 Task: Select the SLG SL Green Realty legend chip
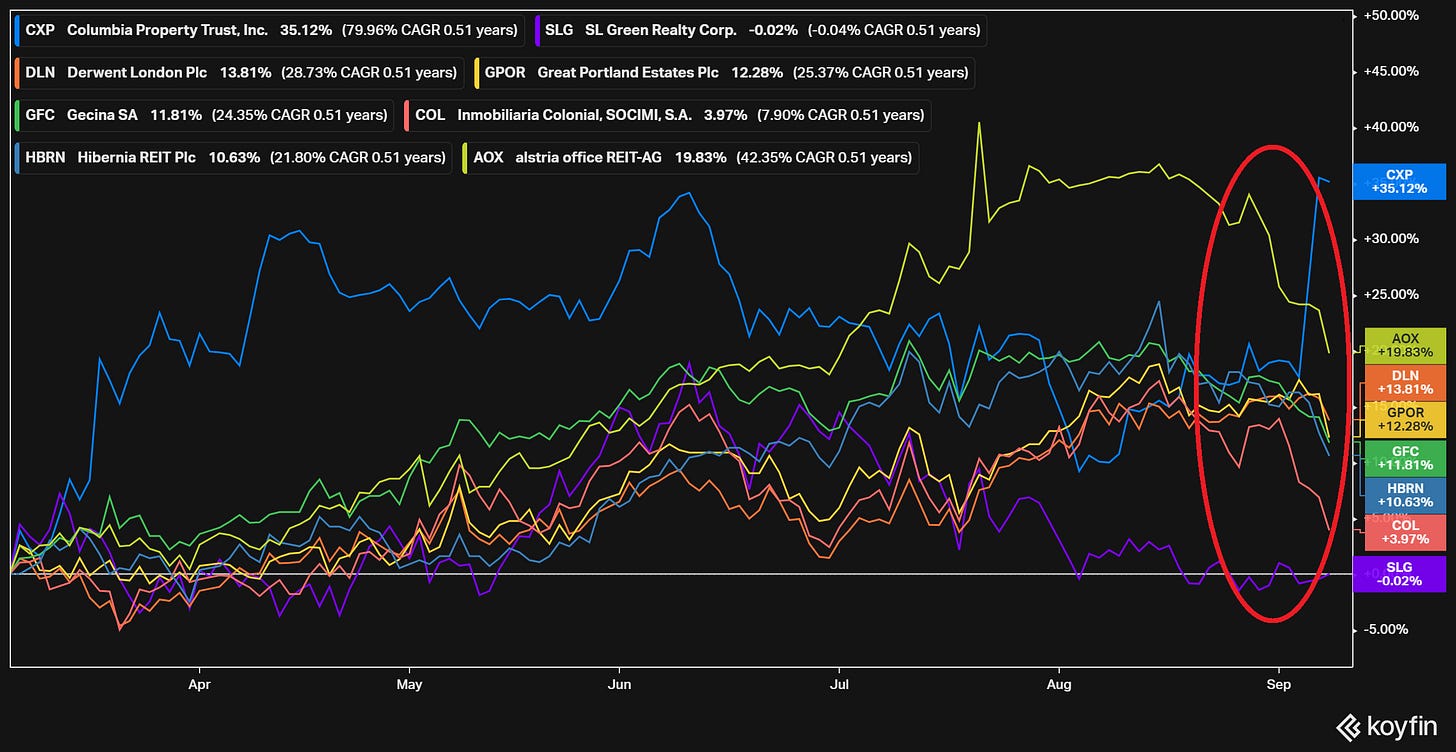click(x=760, y=30)
